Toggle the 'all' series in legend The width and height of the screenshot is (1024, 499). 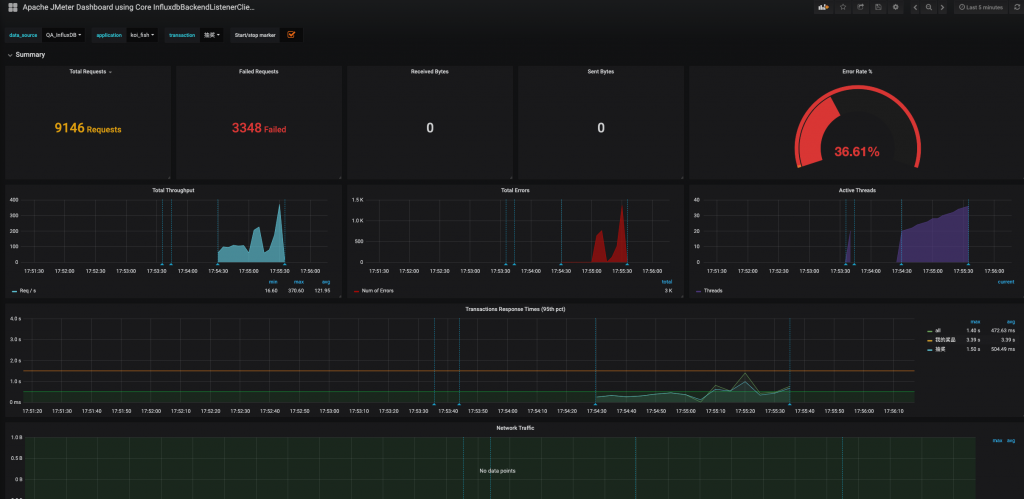(936, 330)
